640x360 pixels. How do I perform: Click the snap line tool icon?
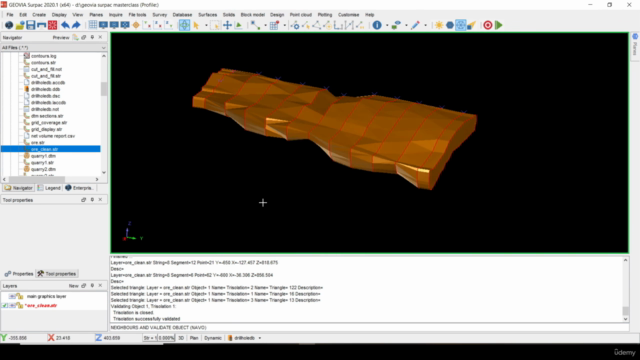pos(255,25)
